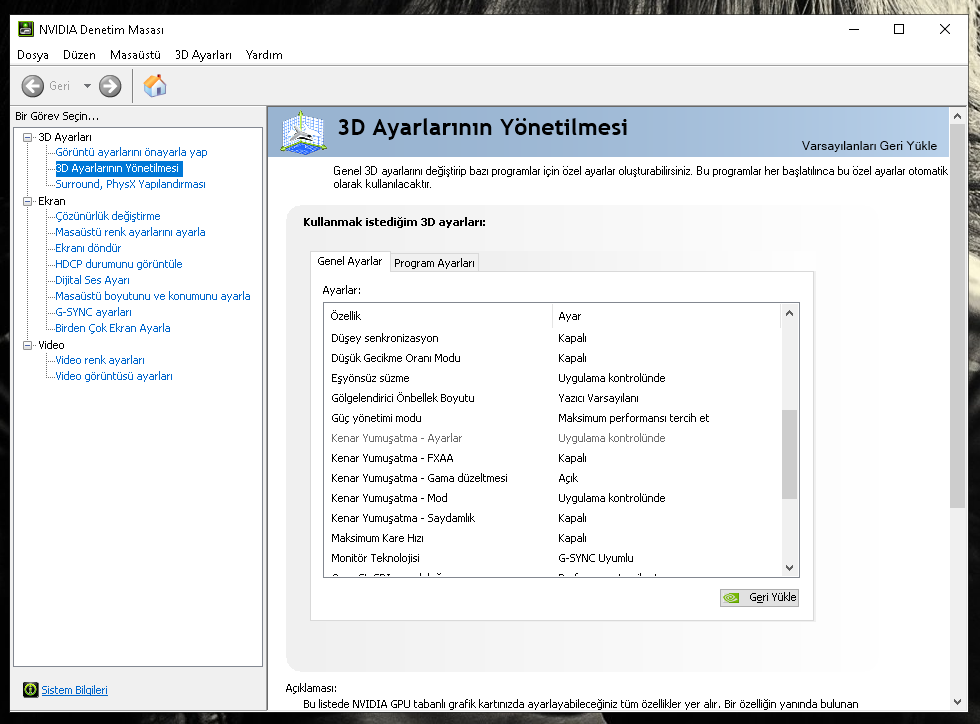Click the Sistem Bilgileri link
The image size is (980, 724).
[x=74, y=690]
